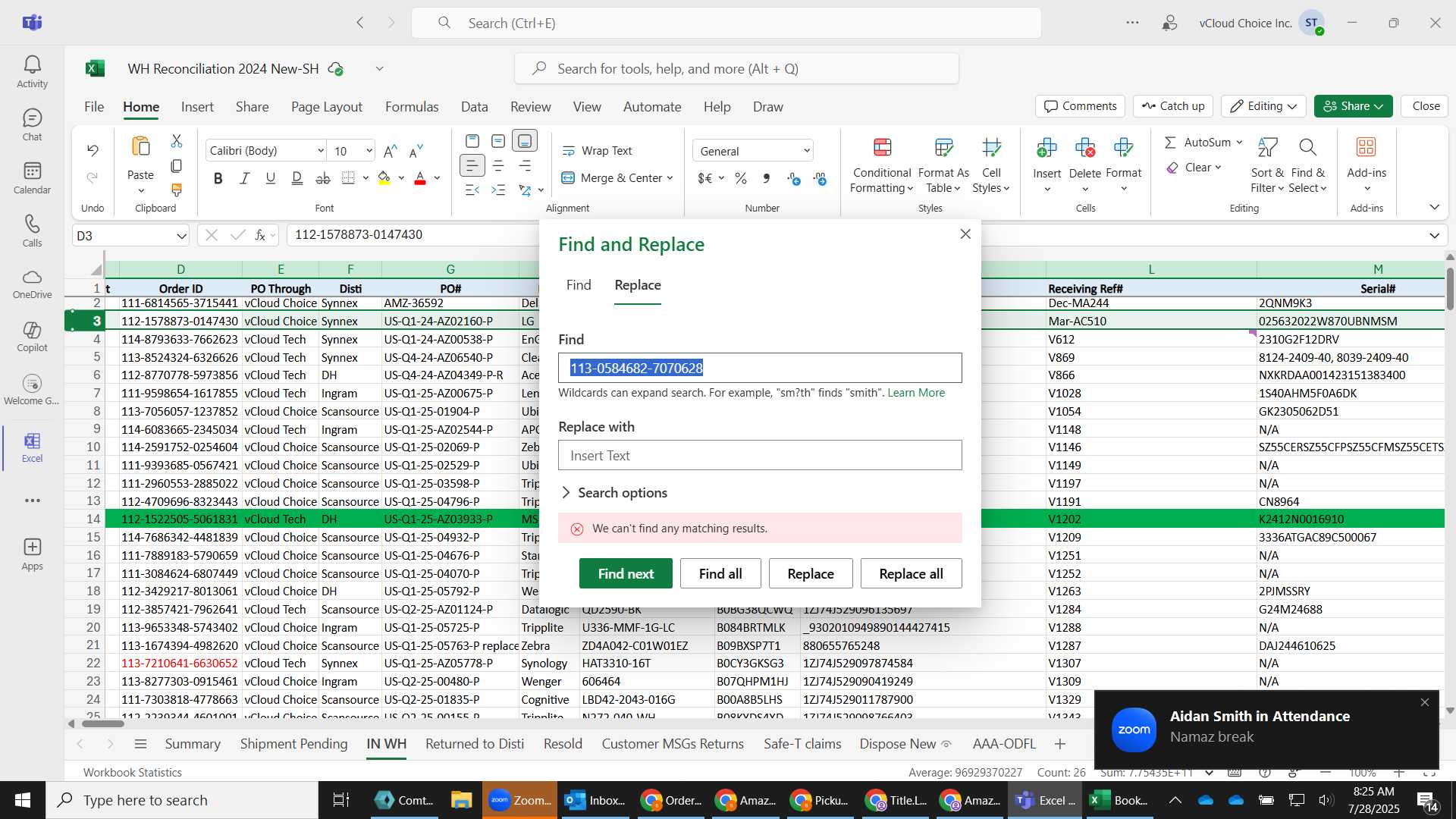Click the comma style icon
This screenshot has width=1456, height=819.
coord(767,178)
